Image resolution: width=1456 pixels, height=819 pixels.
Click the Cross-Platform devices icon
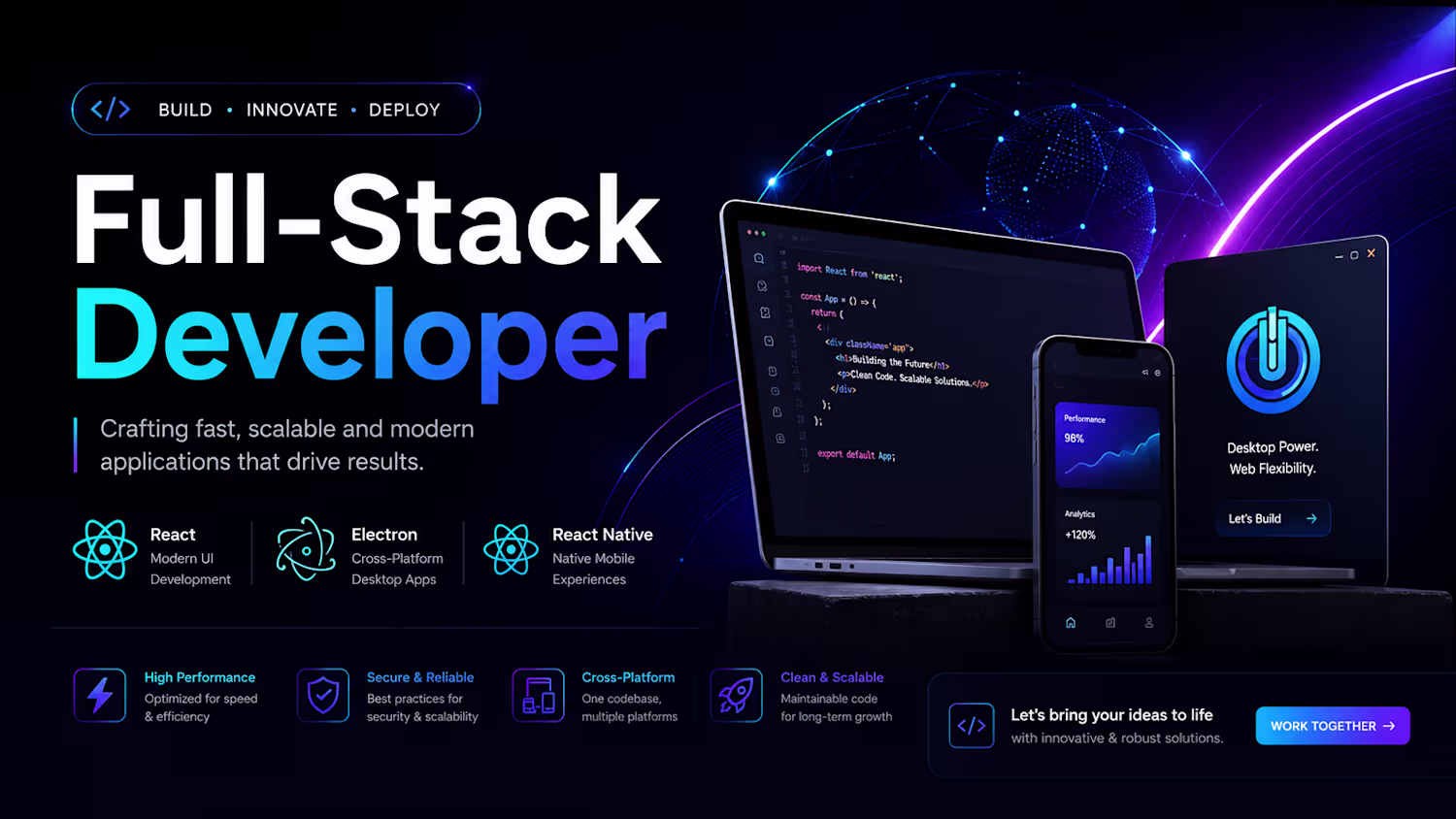[x=539, y=695]
